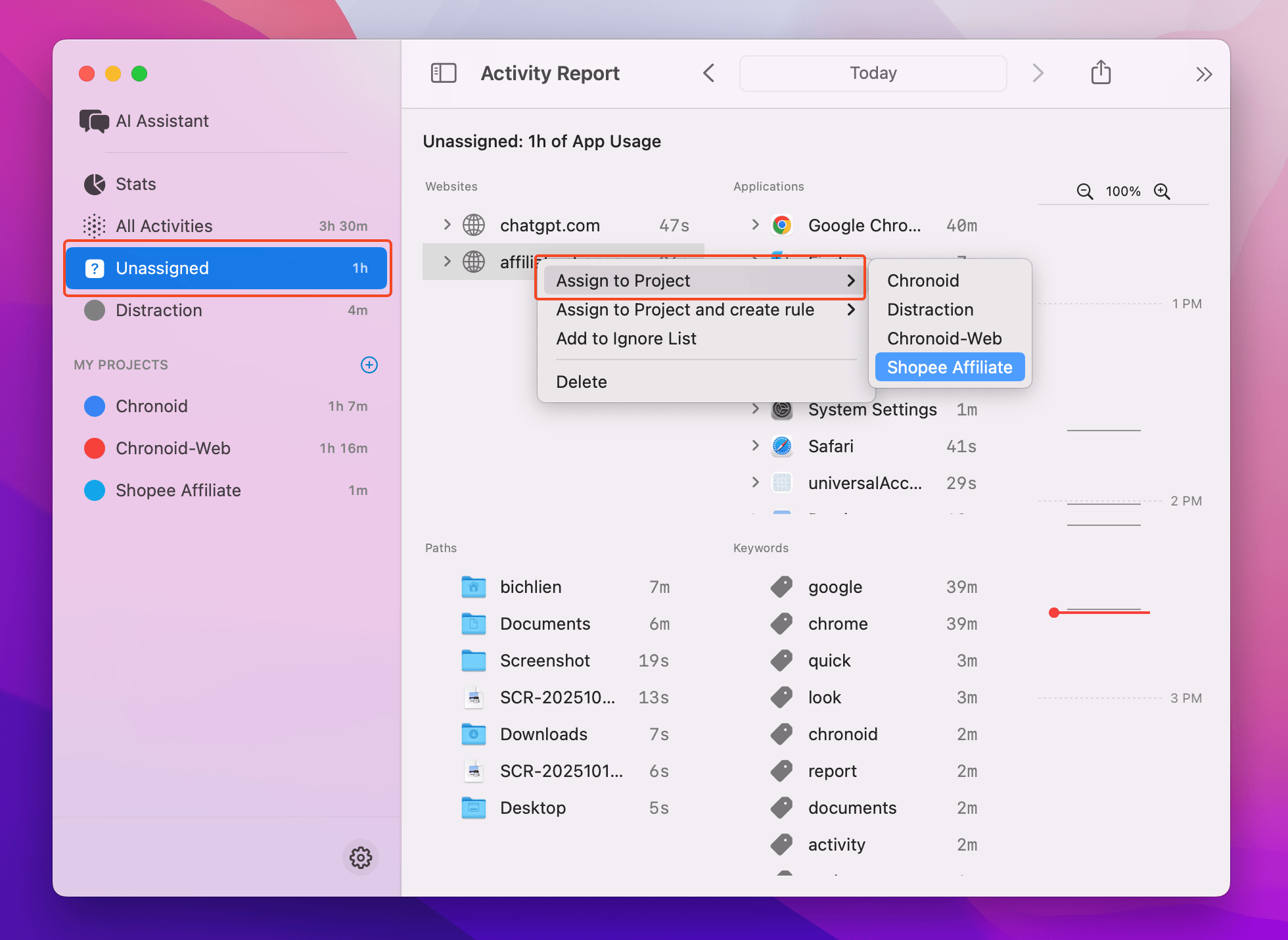Click the Today date button
The width and height of the screenshot is (1288, 940).
coord(873,73)
